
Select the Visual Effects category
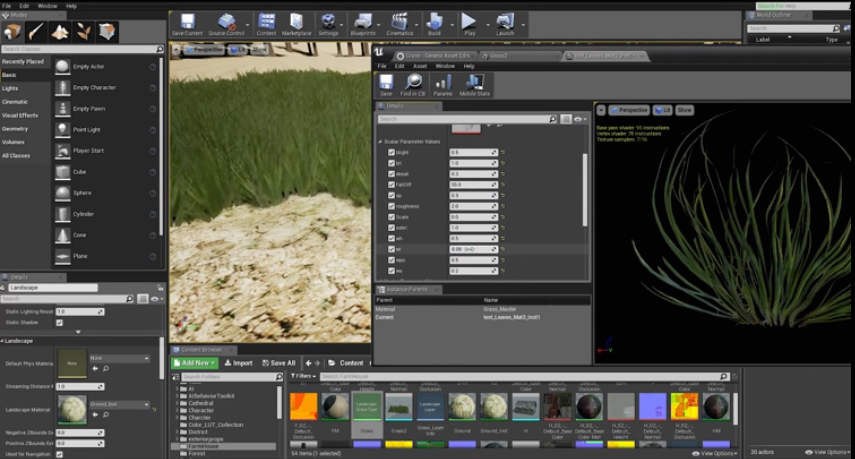pyautogui.click(x=20, y=116)
